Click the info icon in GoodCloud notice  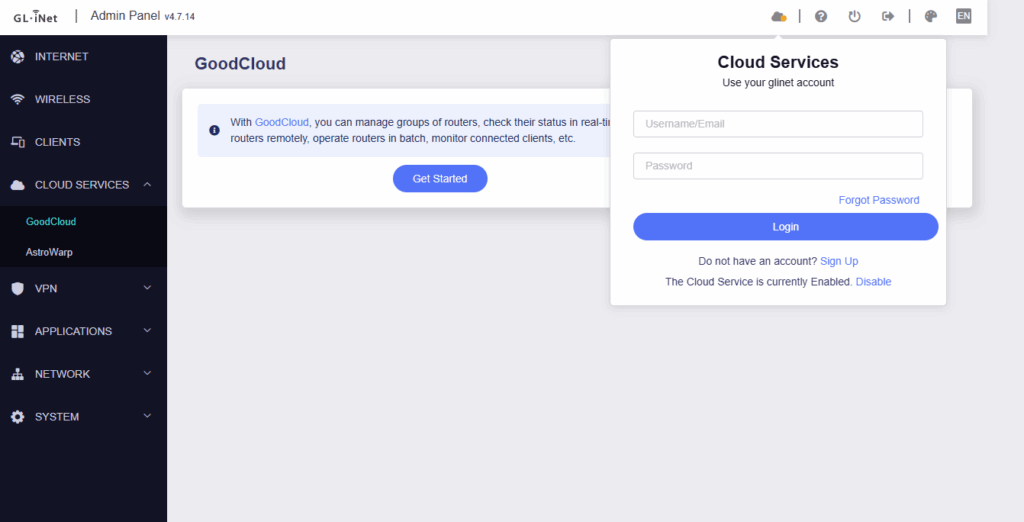click(x=214, y=130)
